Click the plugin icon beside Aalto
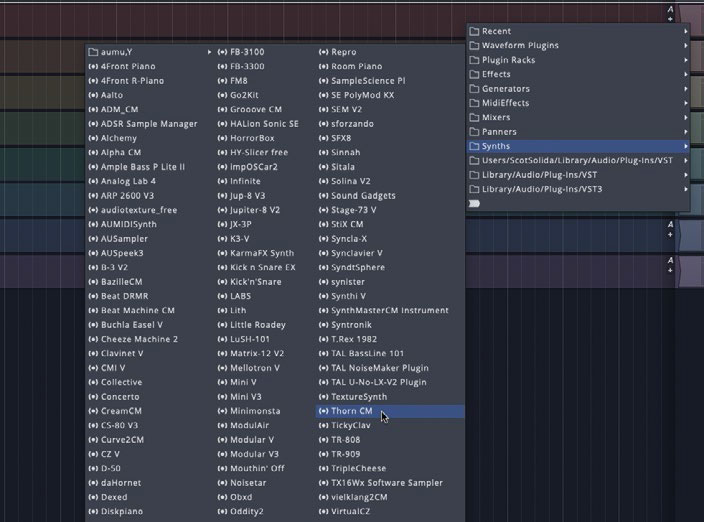The image size is (704, 522). (93, 95)
